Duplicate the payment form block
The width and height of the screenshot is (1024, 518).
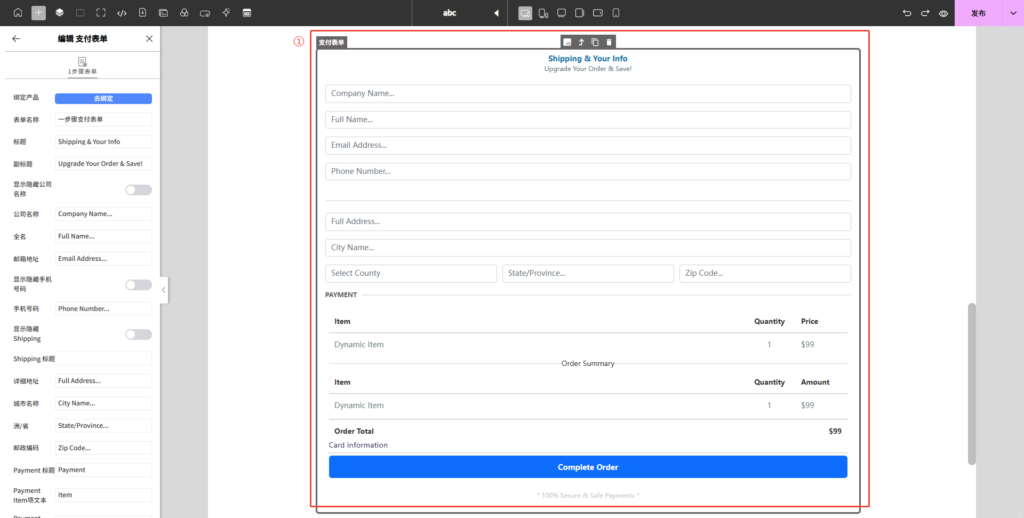(595, 42)
